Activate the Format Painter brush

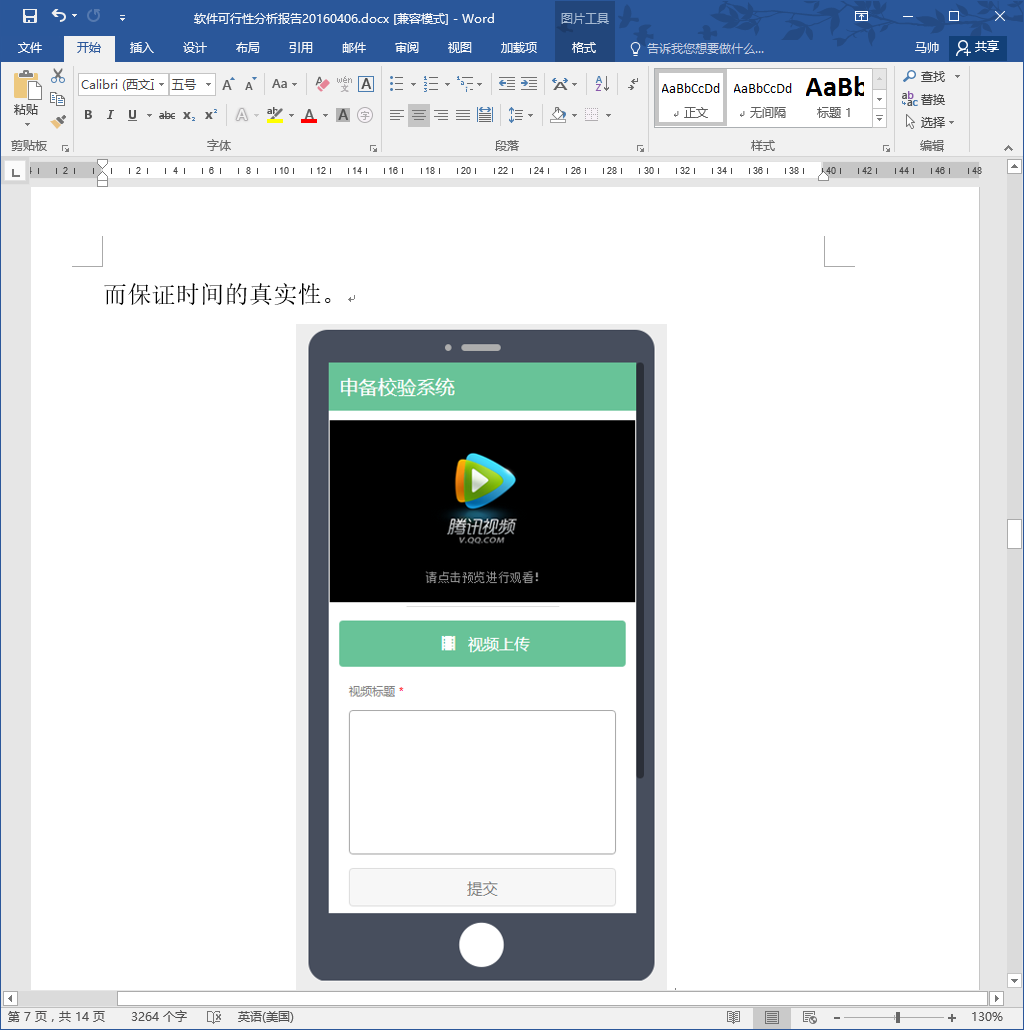point(58,122)
